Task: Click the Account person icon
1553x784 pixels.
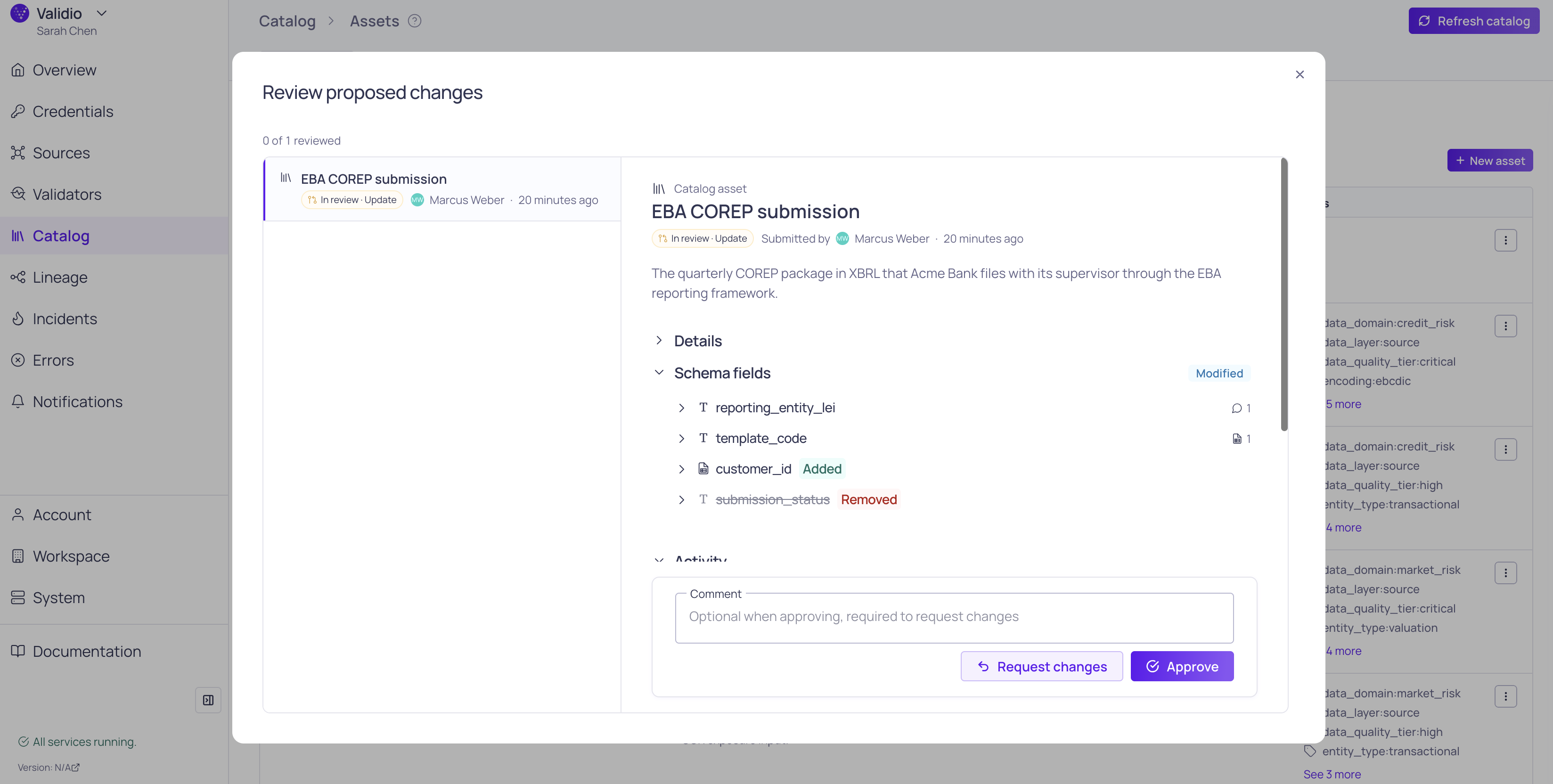Action: pyautogui.click(x=18, y=514)
